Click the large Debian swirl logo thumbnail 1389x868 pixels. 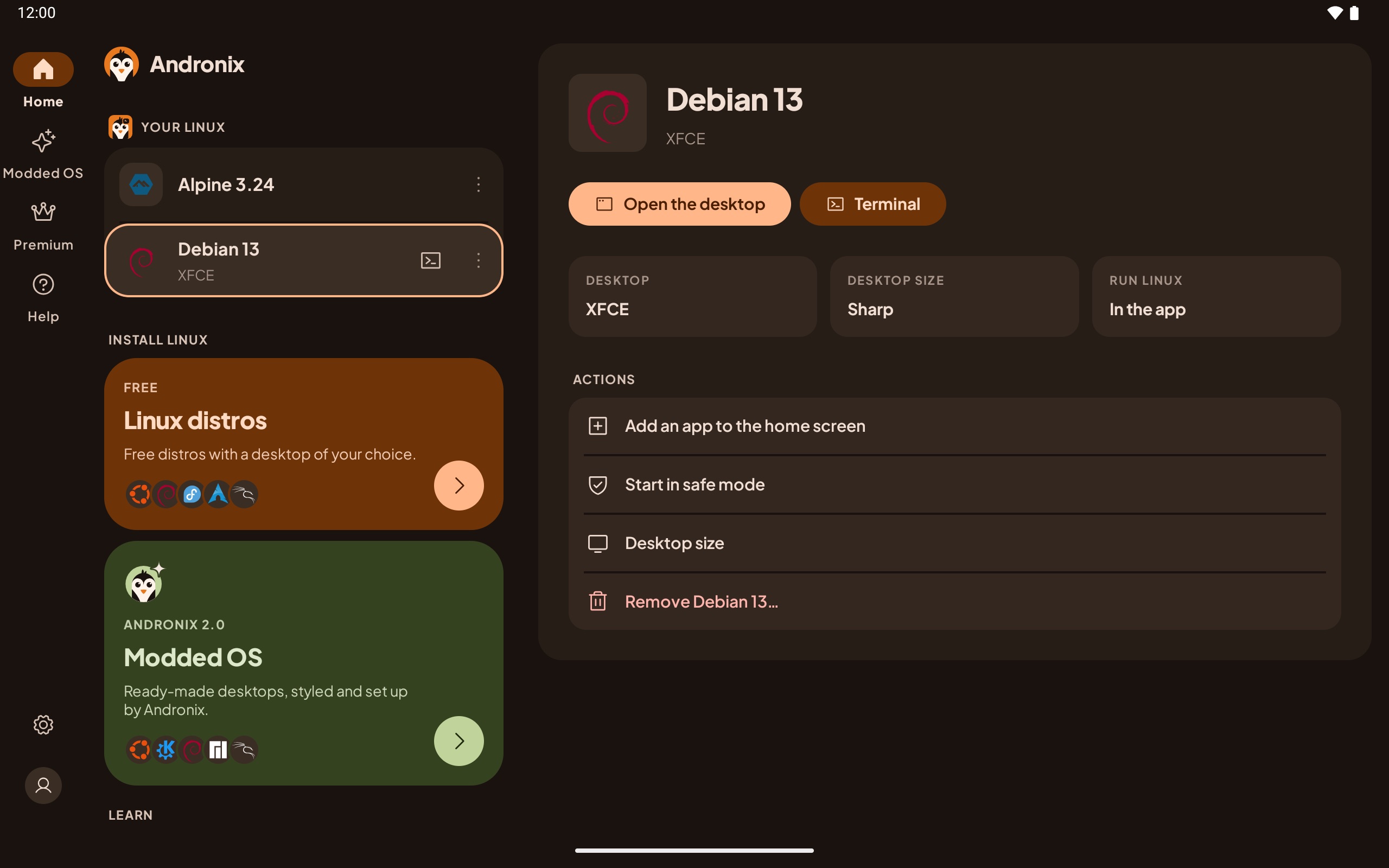(607, 112)
